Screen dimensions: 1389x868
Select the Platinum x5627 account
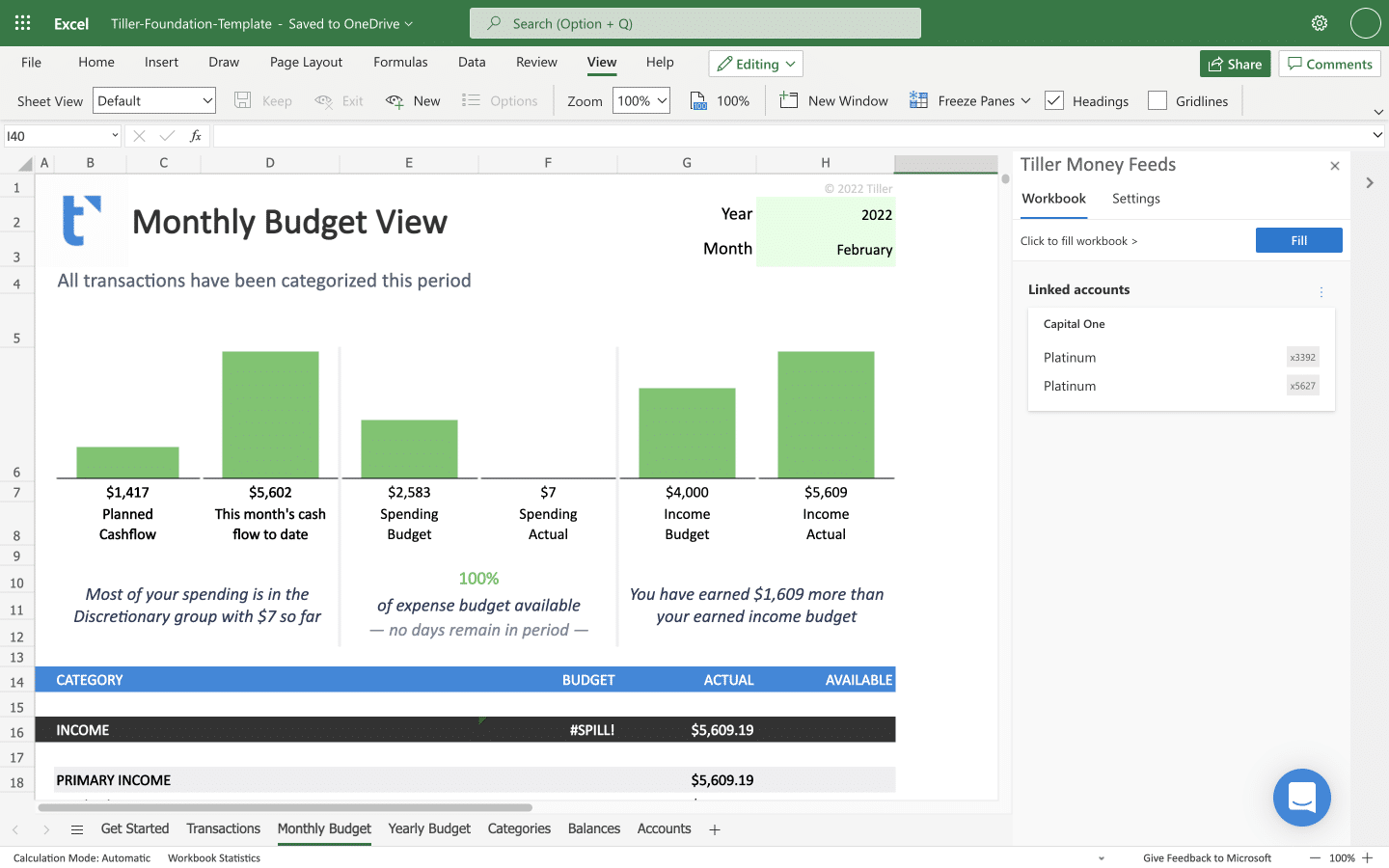click(x=1181, y=386)
